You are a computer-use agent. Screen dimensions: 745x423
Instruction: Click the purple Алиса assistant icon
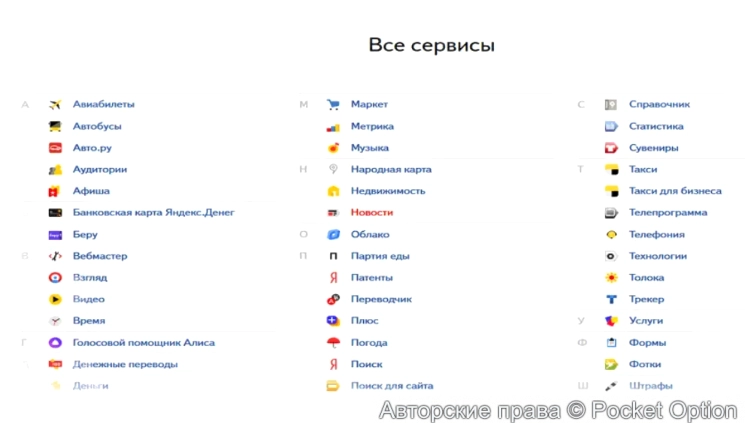[55, 342]
